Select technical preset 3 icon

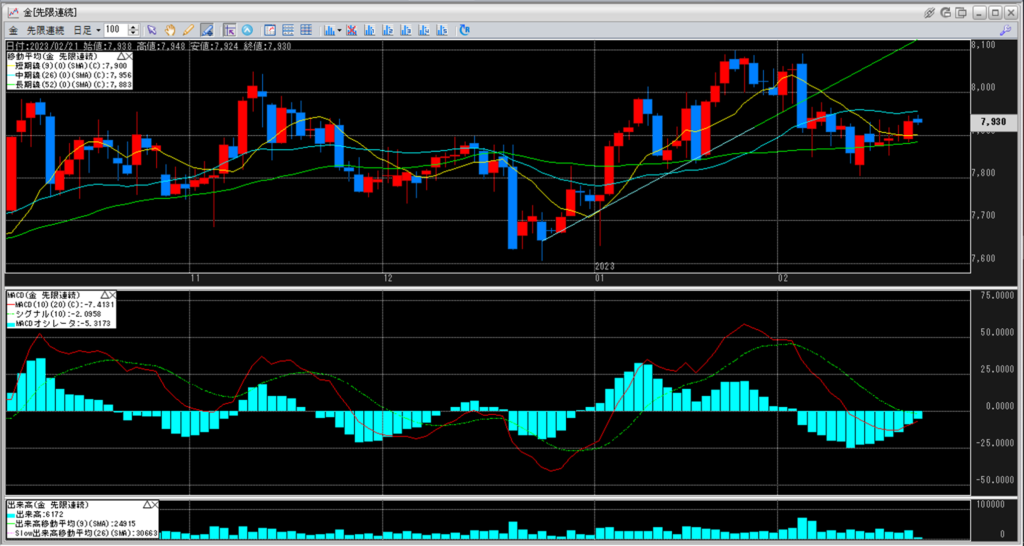coord(406,30)
